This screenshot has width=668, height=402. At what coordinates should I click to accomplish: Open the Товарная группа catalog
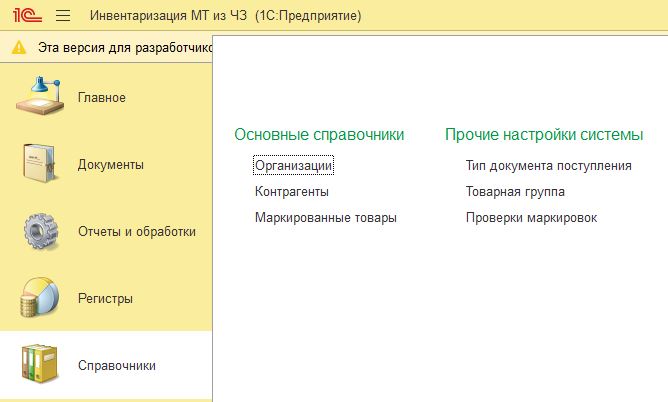tap(515, 192)
